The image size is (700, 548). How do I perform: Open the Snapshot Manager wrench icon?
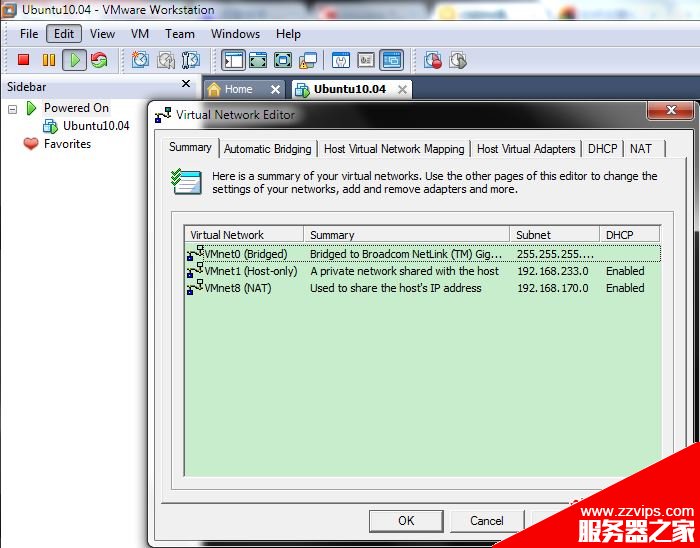pyautogui.click(x=191, y=60)
